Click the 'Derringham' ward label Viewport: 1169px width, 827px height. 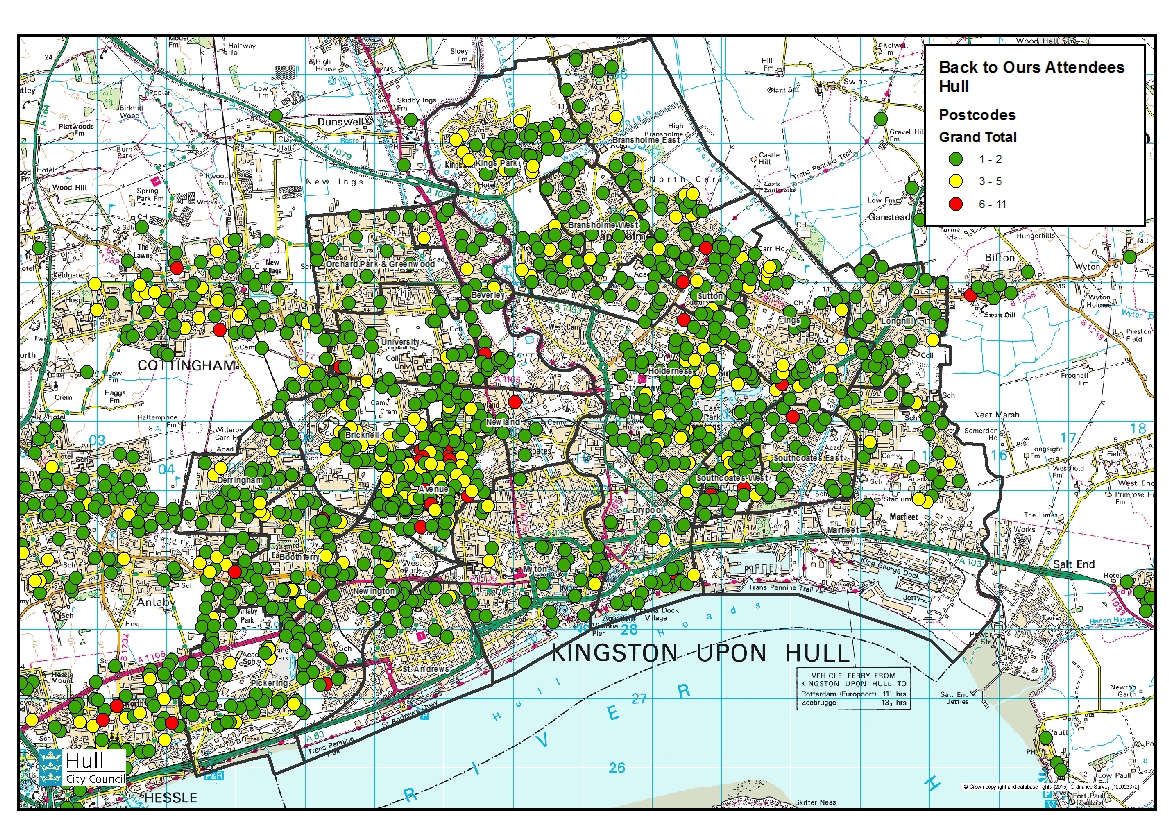click(x=239, y=481)
